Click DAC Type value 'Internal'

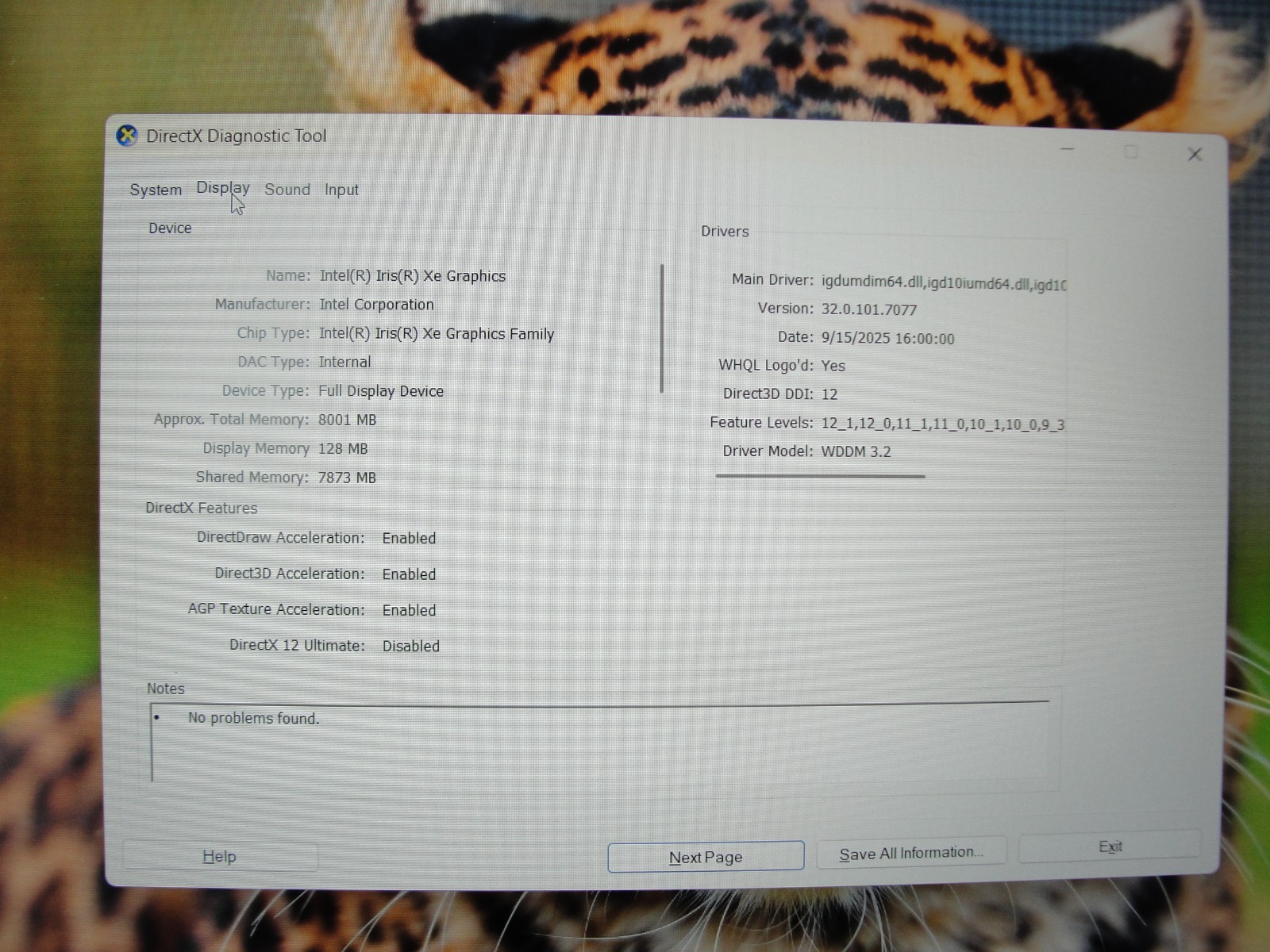pos(344,362)
